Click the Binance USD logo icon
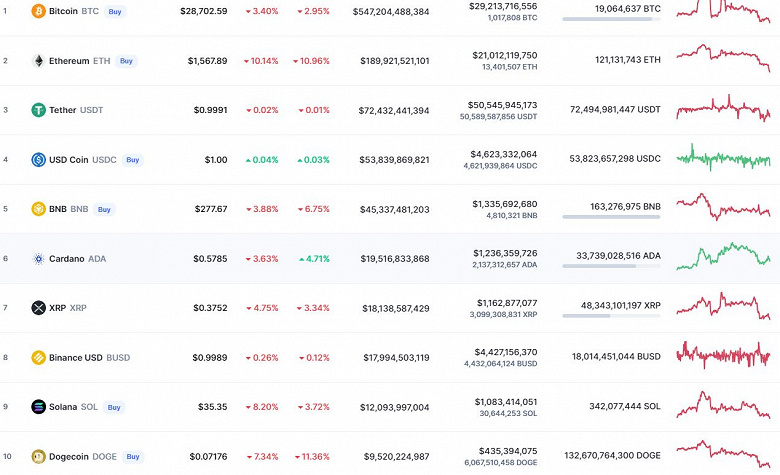Image resolution: width=780 pixels, height=475 pixels. pos(39,357)
